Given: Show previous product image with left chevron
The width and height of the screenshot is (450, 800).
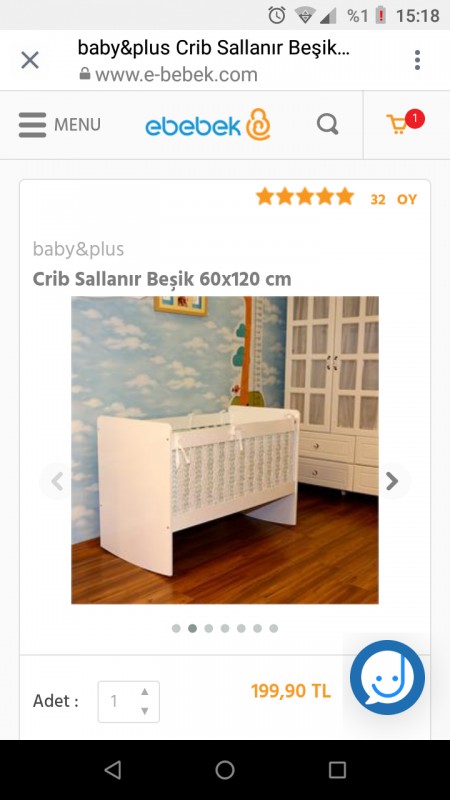Looking at the screenshot, I should pyautogui.click(x=57, y=481).
